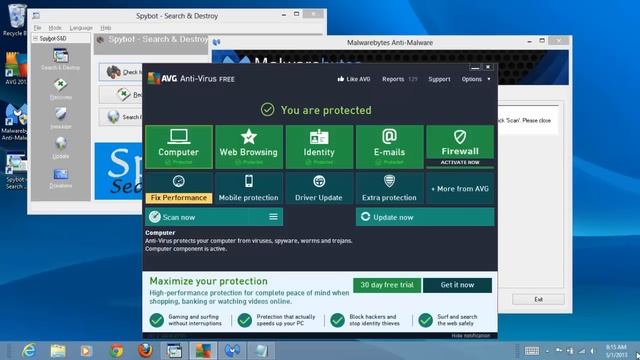Open Spybot Language menu
This screenshot has width=640, height=360.
click(x=81, y=28)
